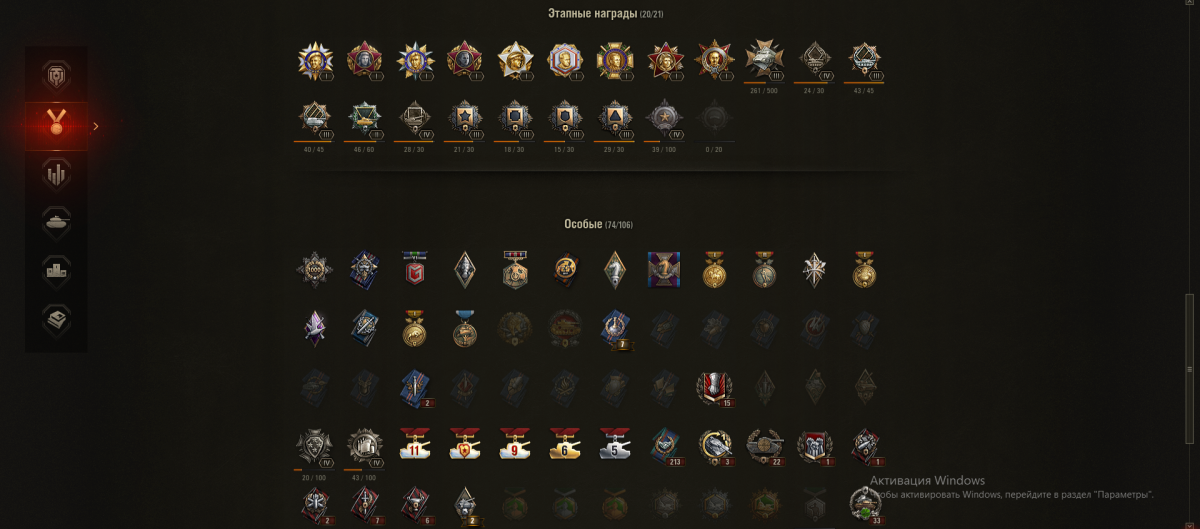The width and height of the screenshot is (1200, 529).
Task: Expand the sidebar using the chevron arrow
Action: 96,126
